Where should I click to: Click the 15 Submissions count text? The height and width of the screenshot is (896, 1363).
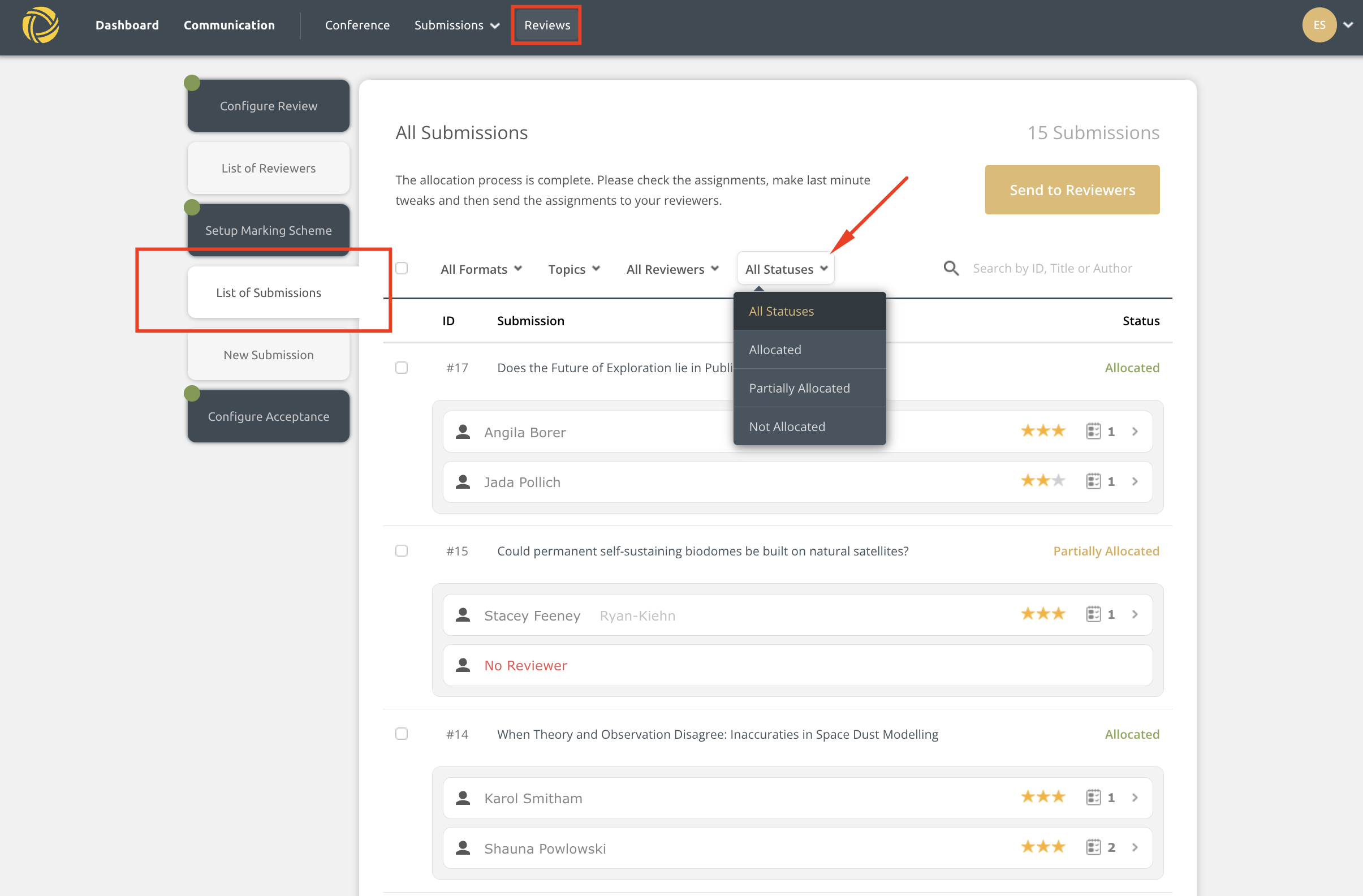coord(1093,132)
